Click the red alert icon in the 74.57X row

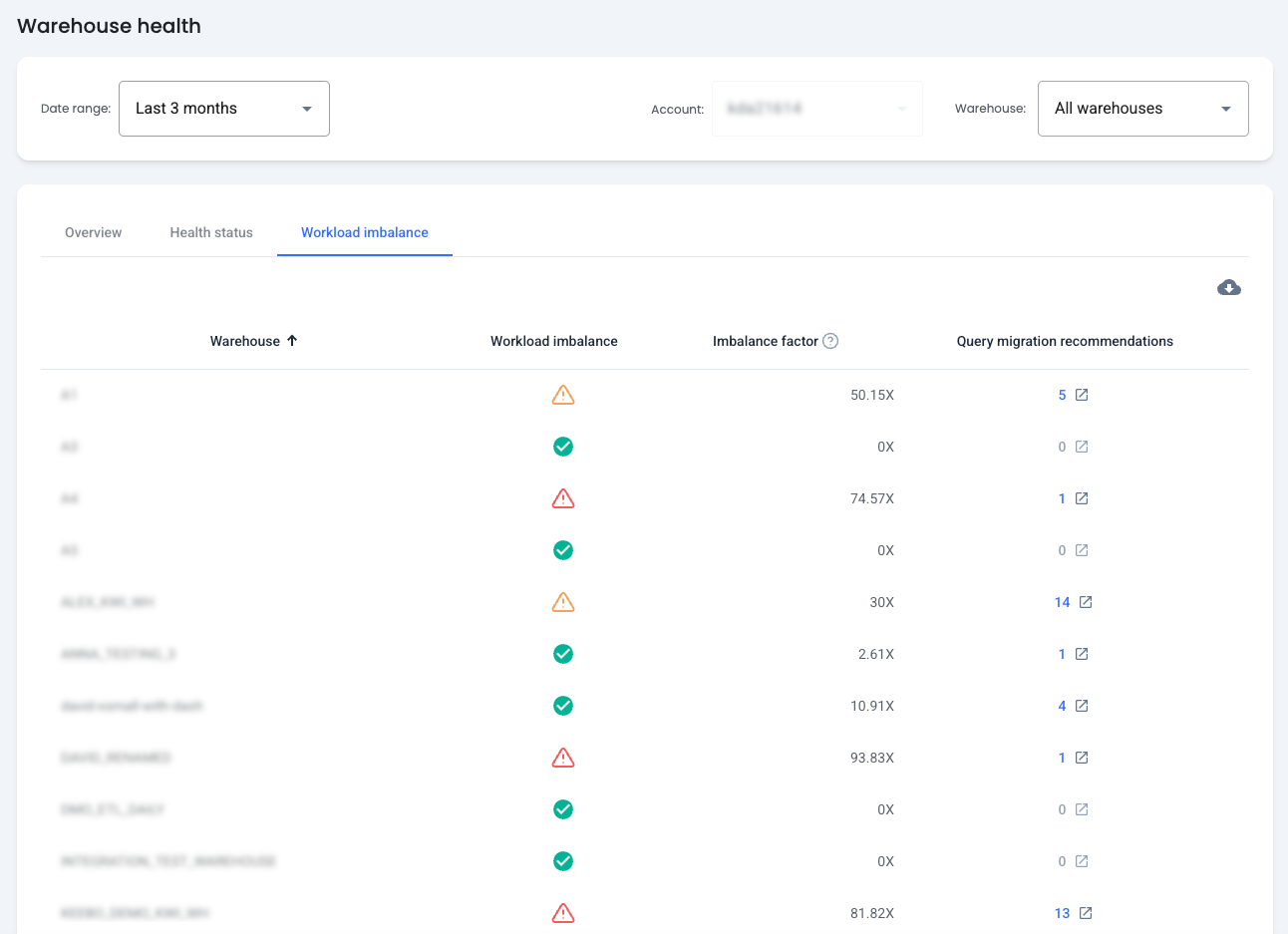click(x=563, y=498)
